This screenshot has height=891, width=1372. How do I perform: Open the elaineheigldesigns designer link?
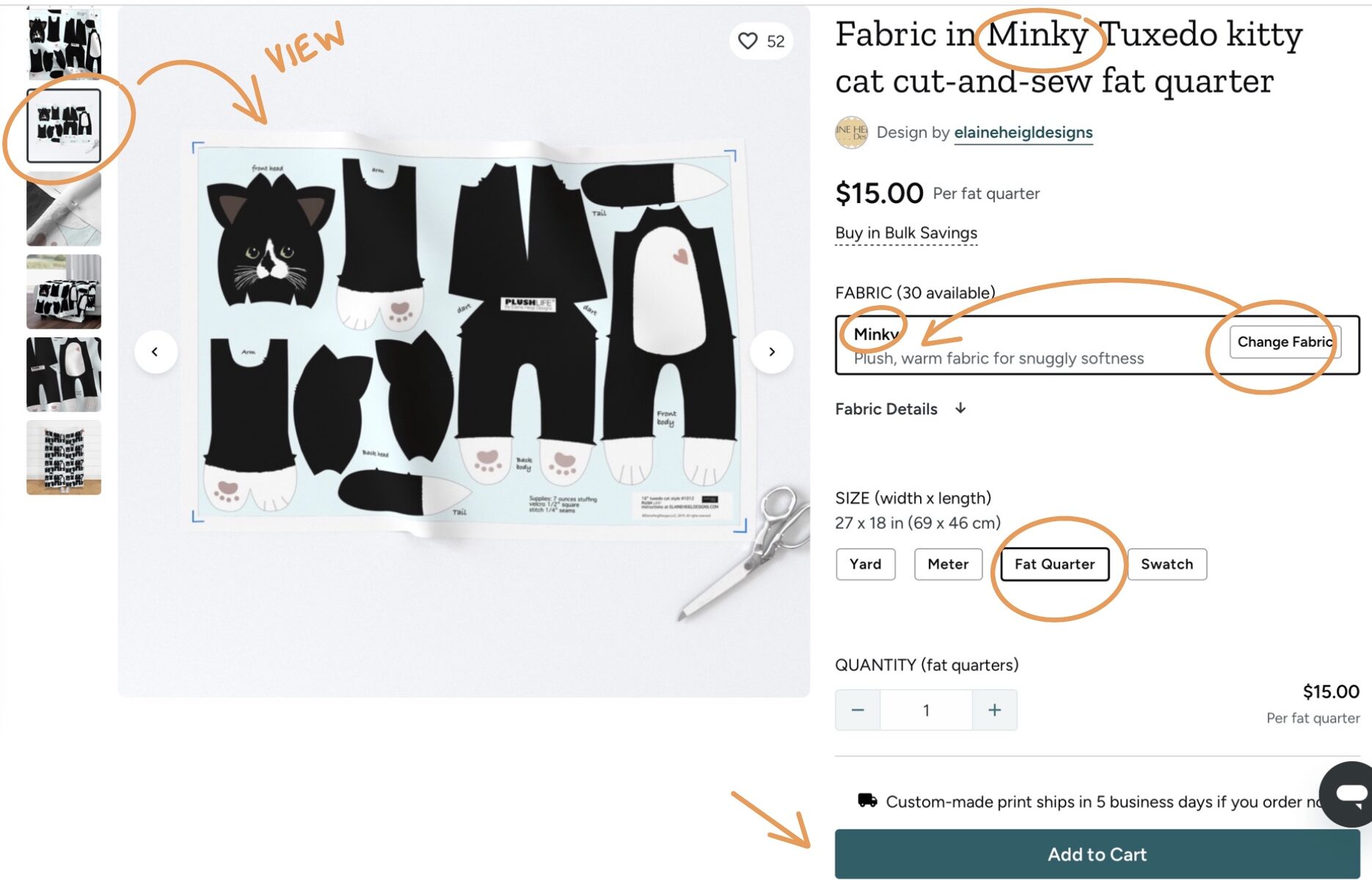[x=1023, y=133]
